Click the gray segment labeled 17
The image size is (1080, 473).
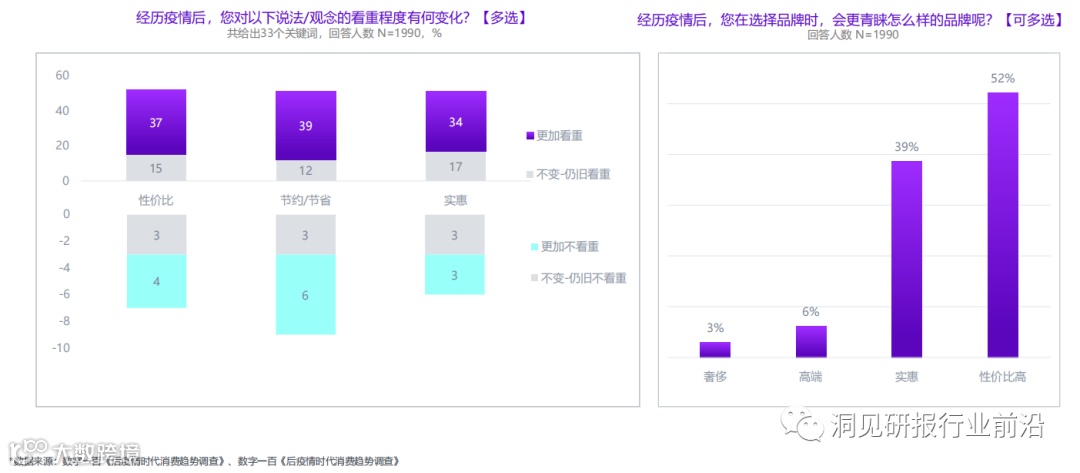coord(455,167)
